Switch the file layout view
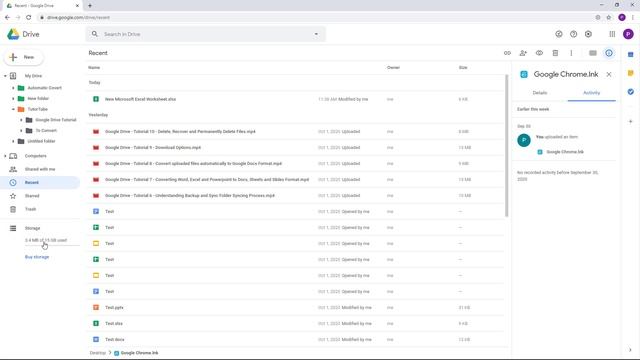 pyautogui.click(x=593, y=53)
